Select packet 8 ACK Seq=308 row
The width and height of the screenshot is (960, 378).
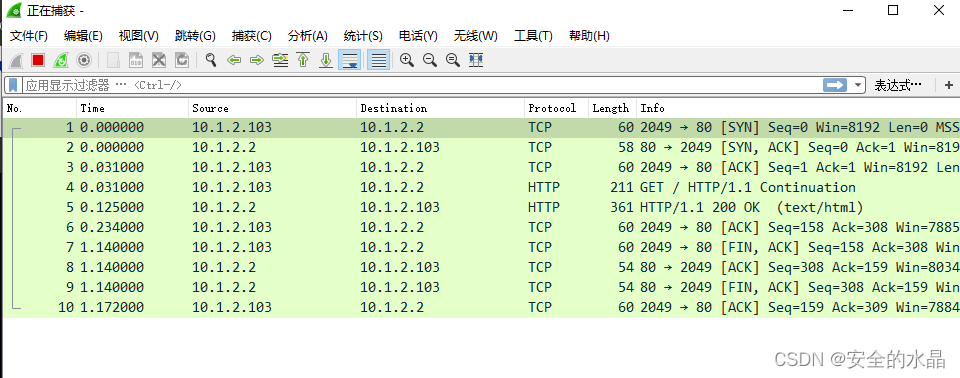(481, 267)
